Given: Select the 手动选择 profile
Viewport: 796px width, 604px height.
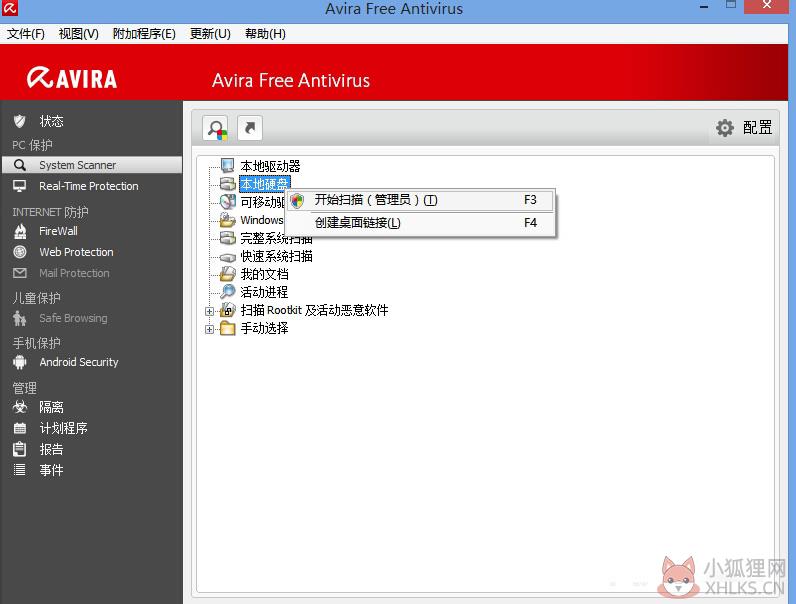Looking at the screenshot, I should tap(264, 328).
